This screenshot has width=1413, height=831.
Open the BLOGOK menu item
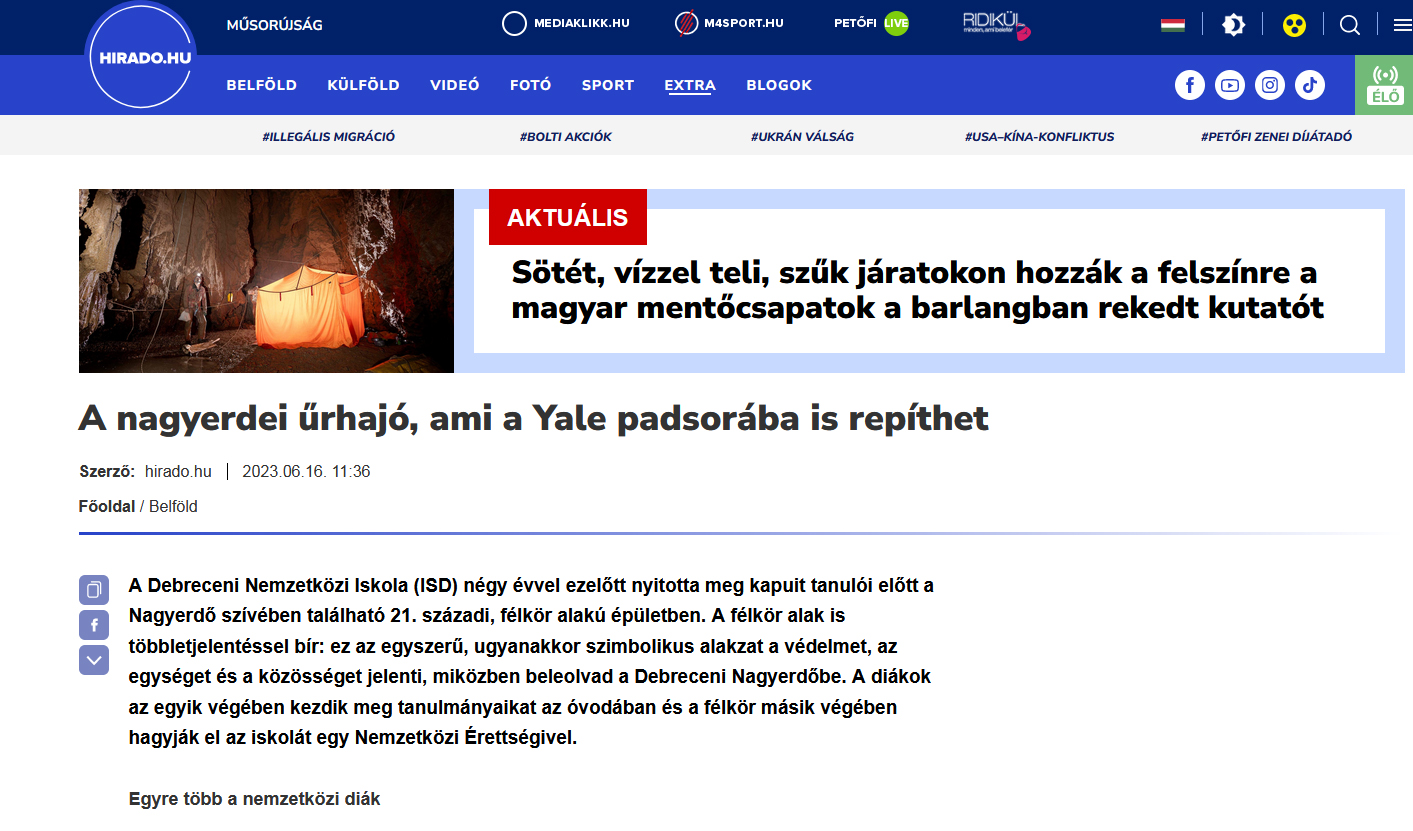779,85
